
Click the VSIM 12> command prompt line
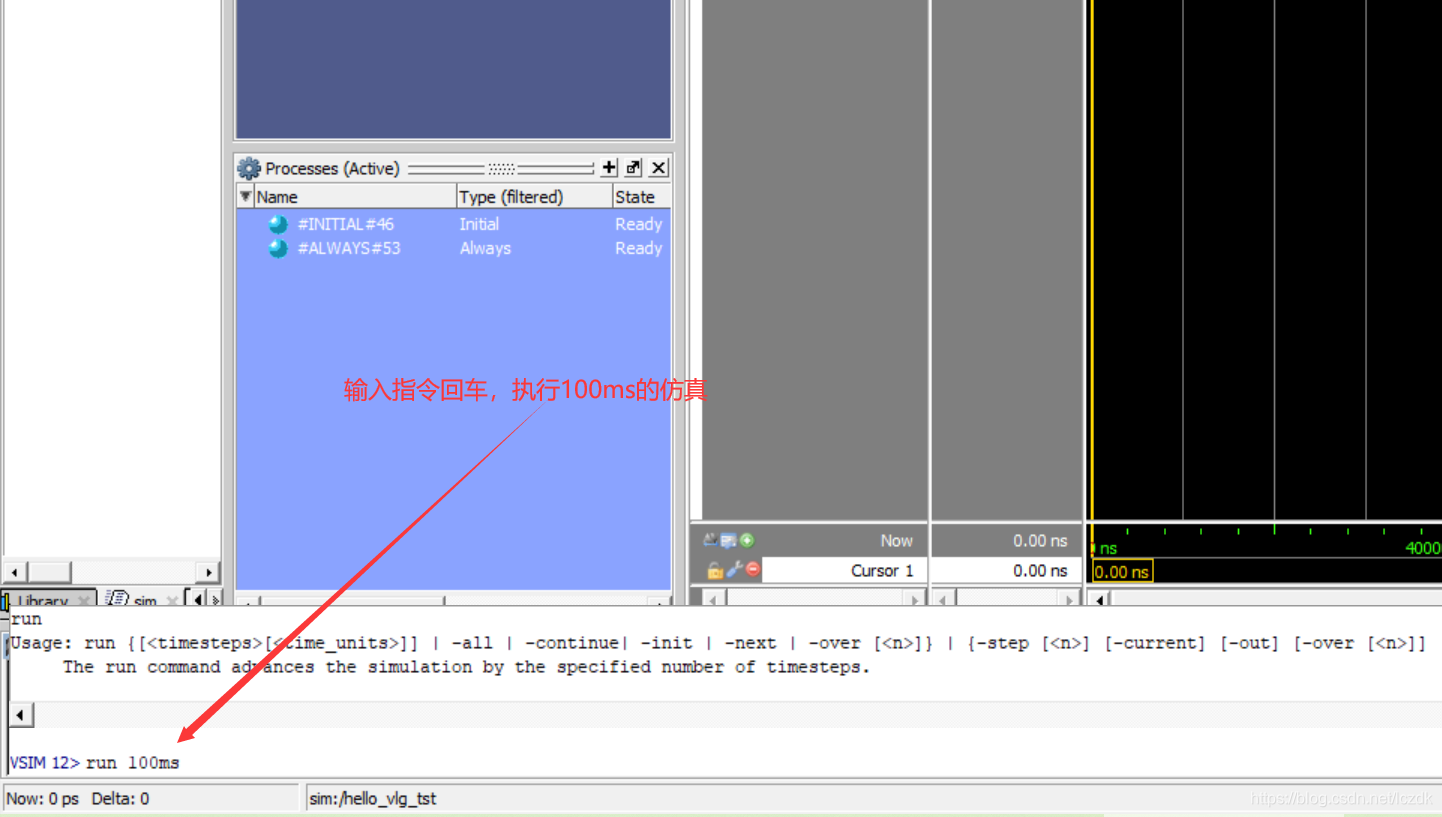[724, 762]
